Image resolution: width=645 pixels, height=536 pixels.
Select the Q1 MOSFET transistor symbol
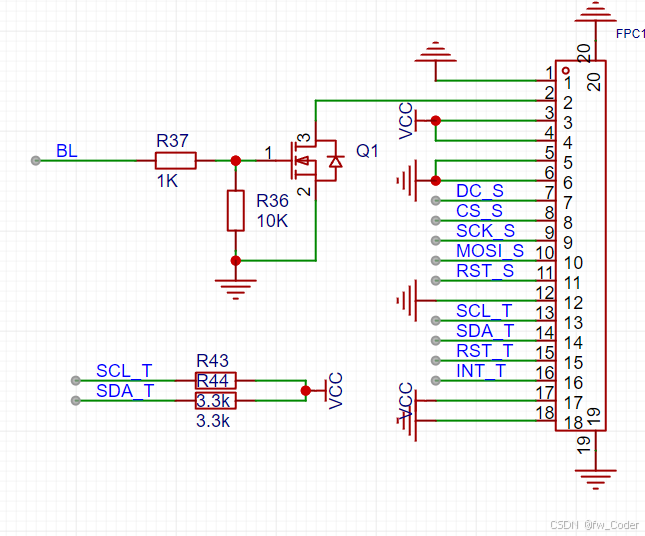(316, 160)
